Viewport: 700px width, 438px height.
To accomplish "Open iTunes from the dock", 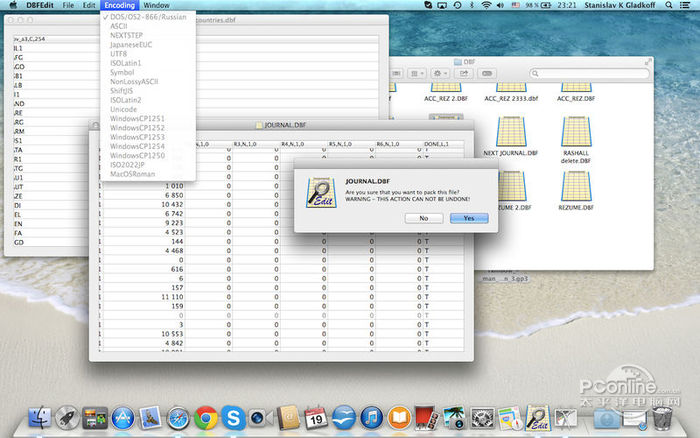I will [x=371, y=416].
